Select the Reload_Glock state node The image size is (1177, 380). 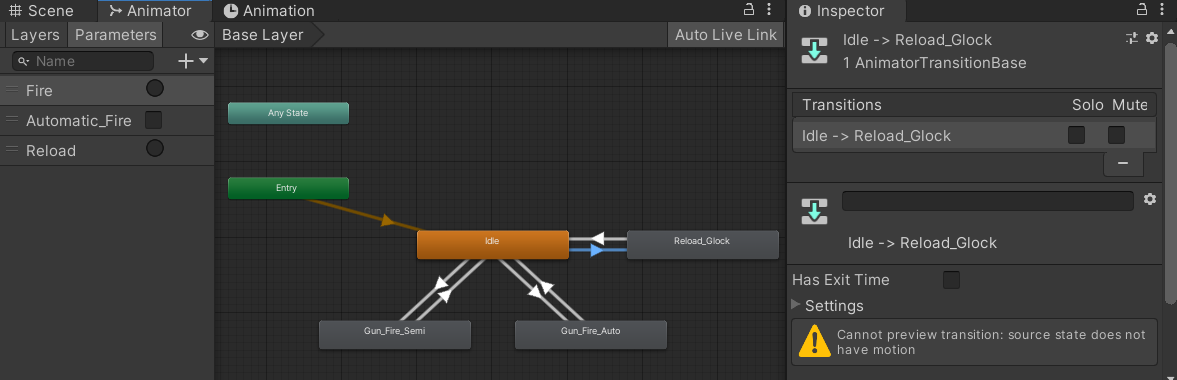tap(702, 244)
